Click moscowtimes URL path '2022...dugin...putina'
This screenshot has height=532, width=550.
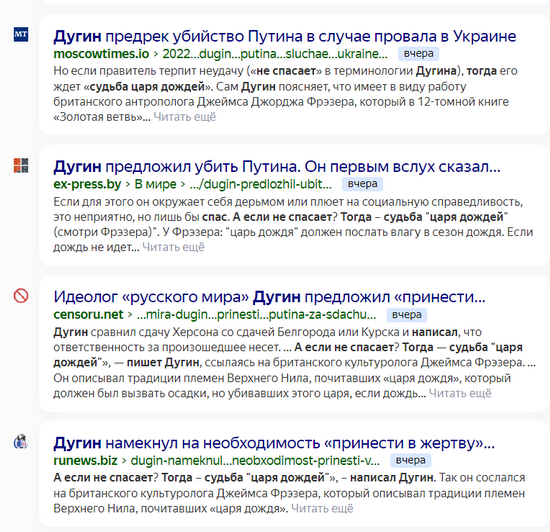[x=275, y=54]
